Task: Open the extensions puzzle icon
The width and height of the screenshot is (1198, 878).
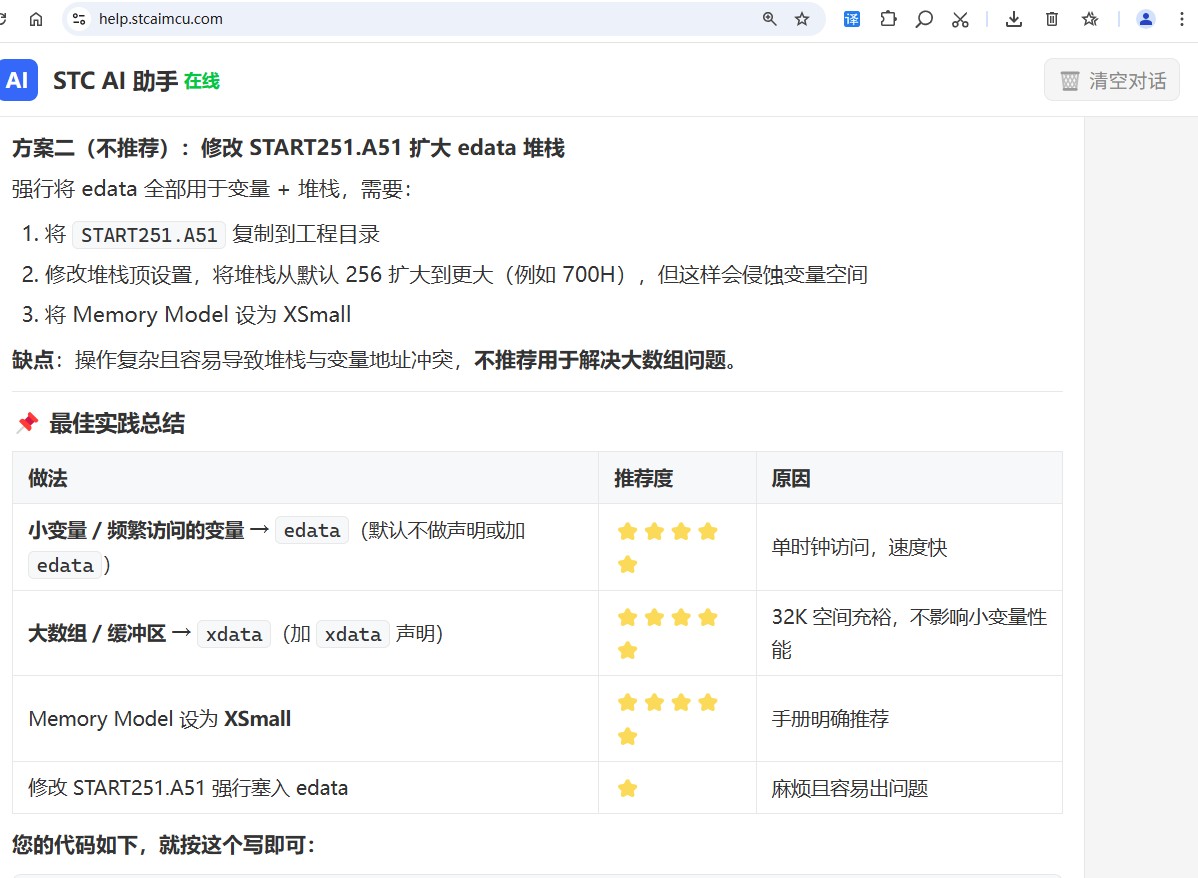Action: [x=888, y=19]
